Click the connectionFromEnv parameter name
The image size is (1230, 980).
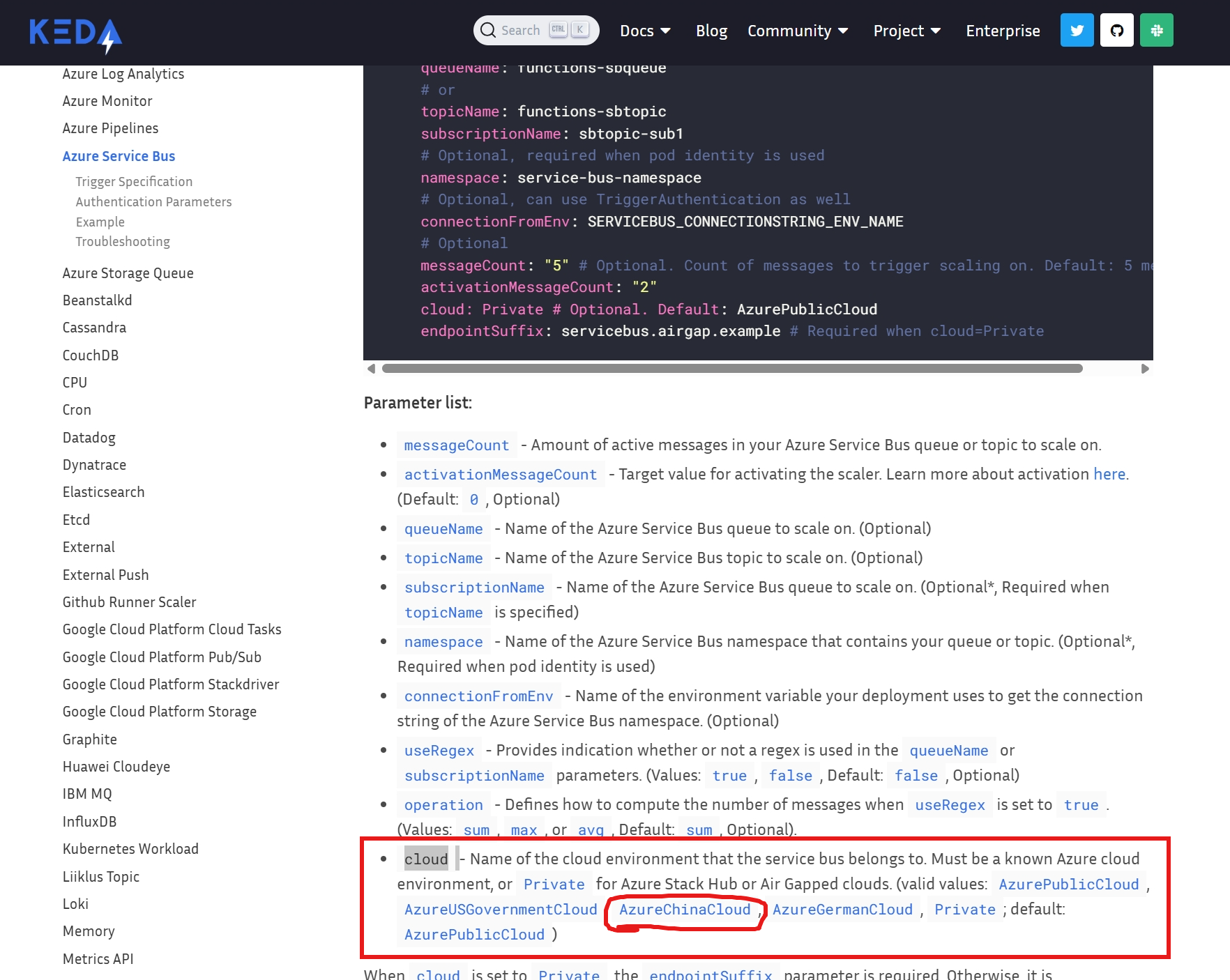tap(479, 696)
